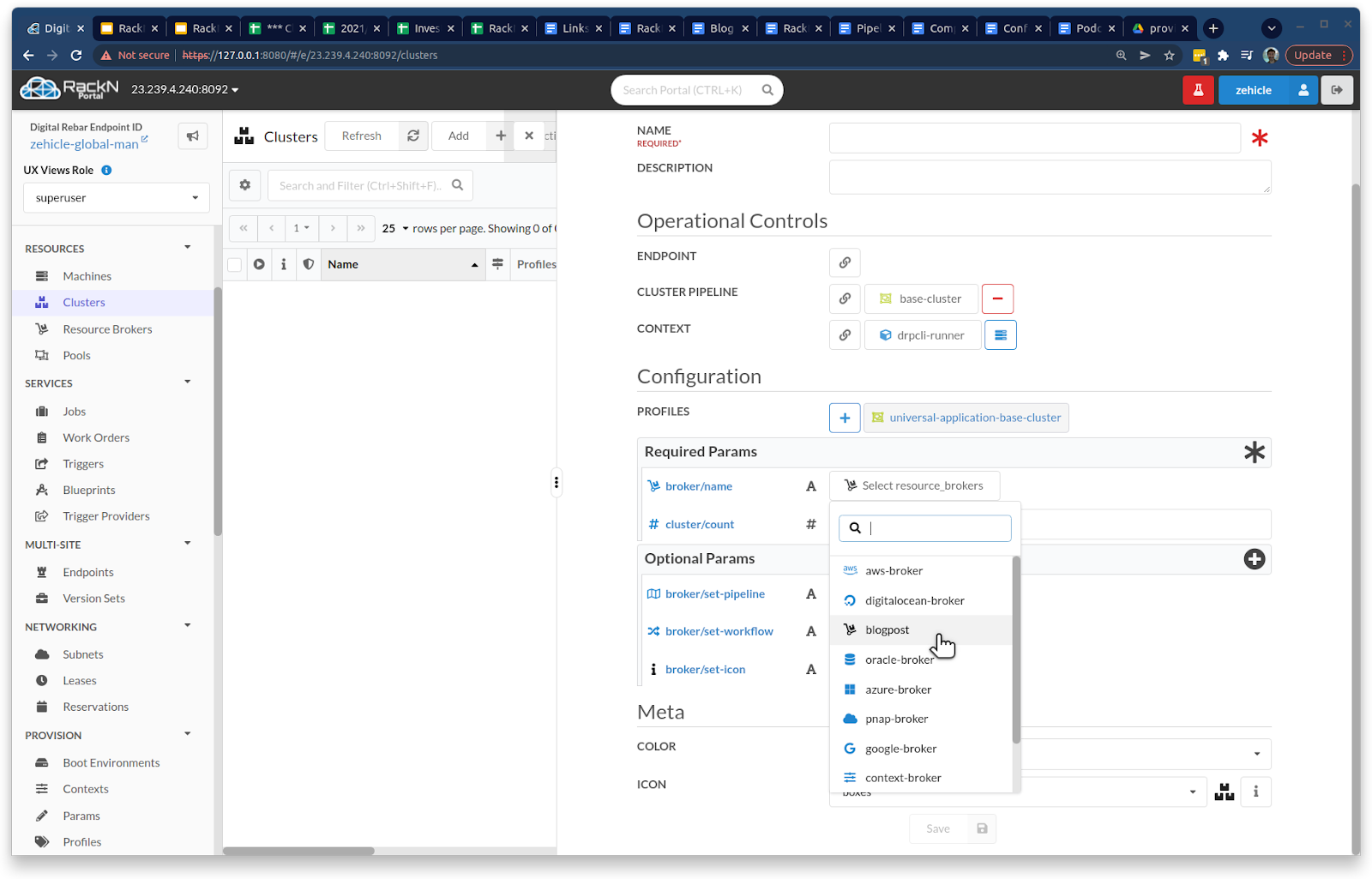Click the logout icon in header
Image resolution: width=1372 pixels, height=879 pixels.
point(1337,90)
